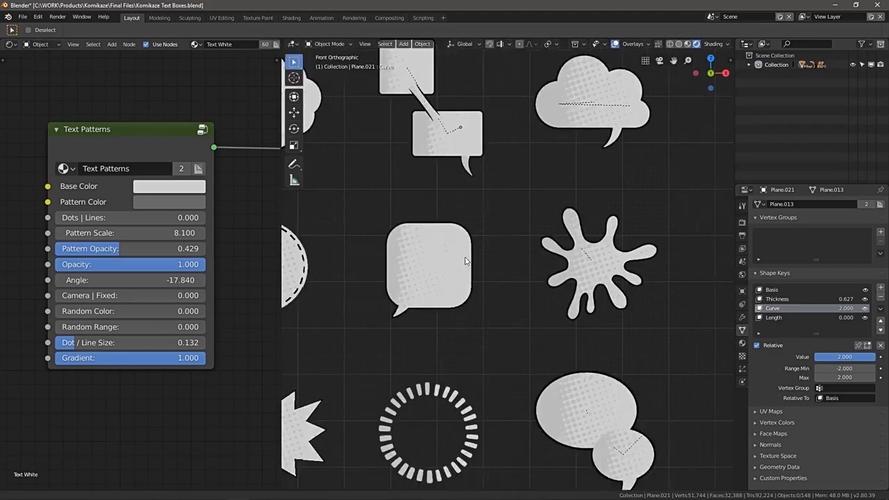The height and width of the screenshot is (500, 889).
Task: Collapse the Shape Keys panel
Action: 755,273
